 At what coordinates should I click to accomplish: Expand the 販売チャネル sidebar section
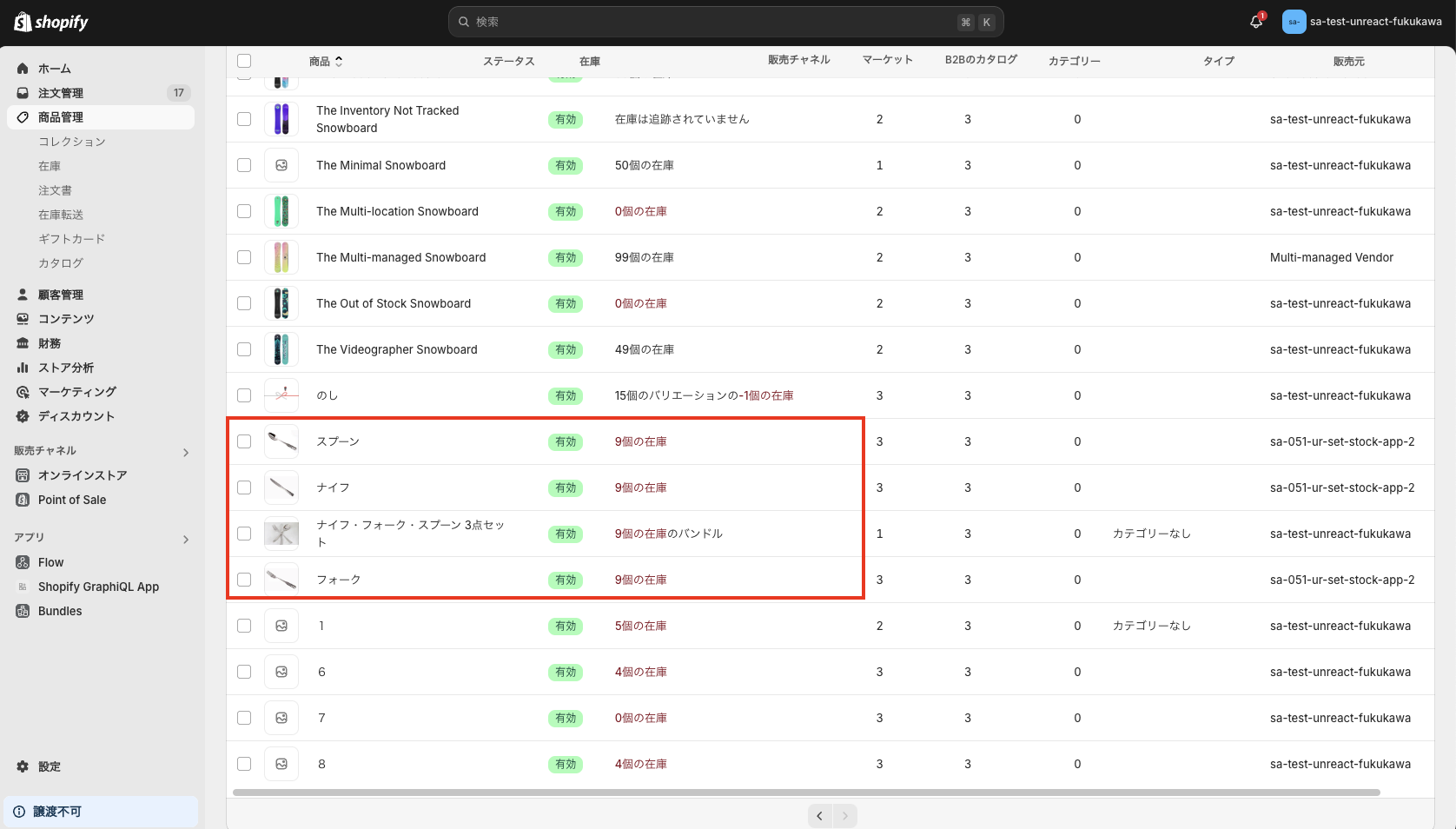[185, 451]
